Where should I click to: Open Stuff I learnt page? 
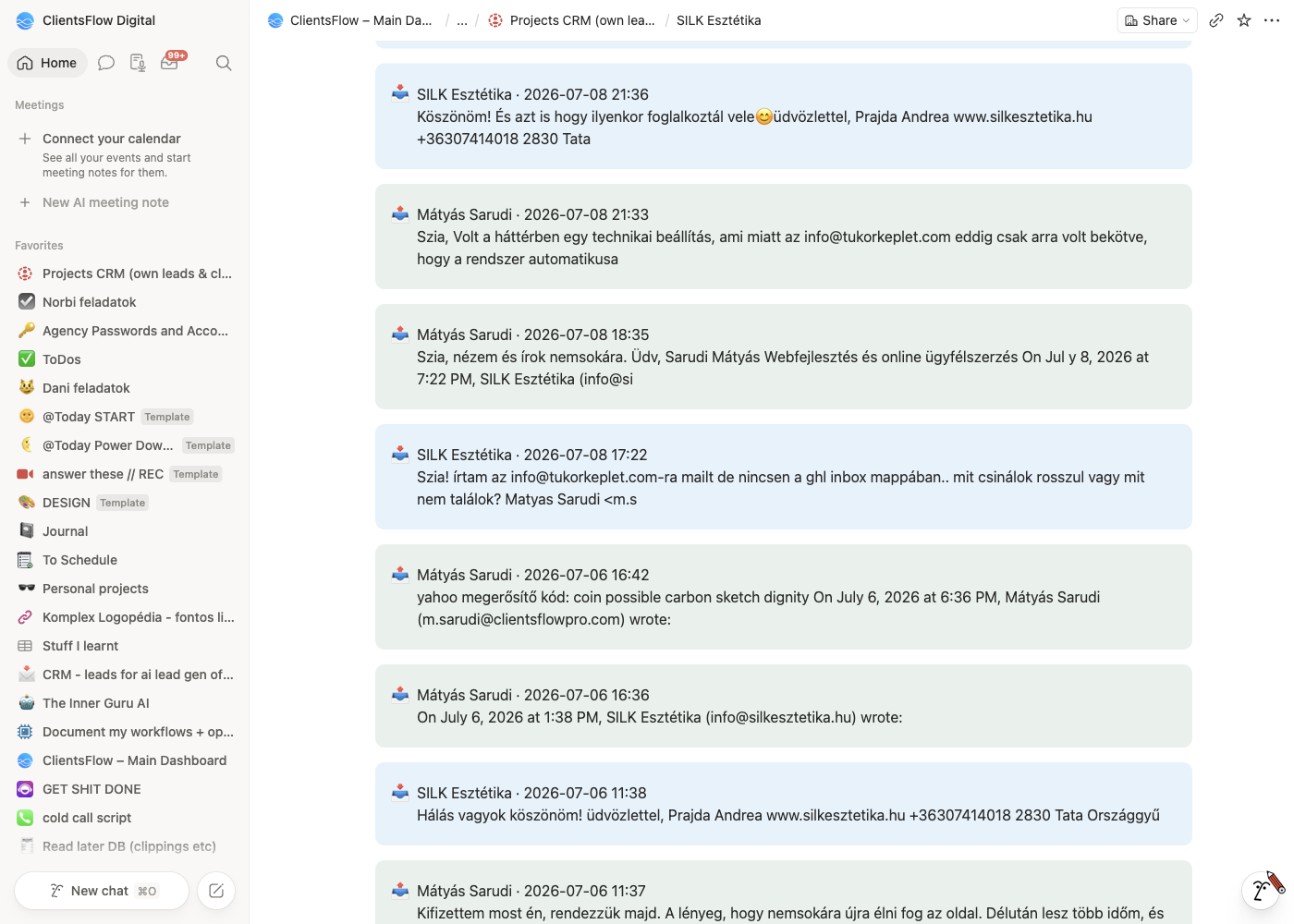[126, 646]
